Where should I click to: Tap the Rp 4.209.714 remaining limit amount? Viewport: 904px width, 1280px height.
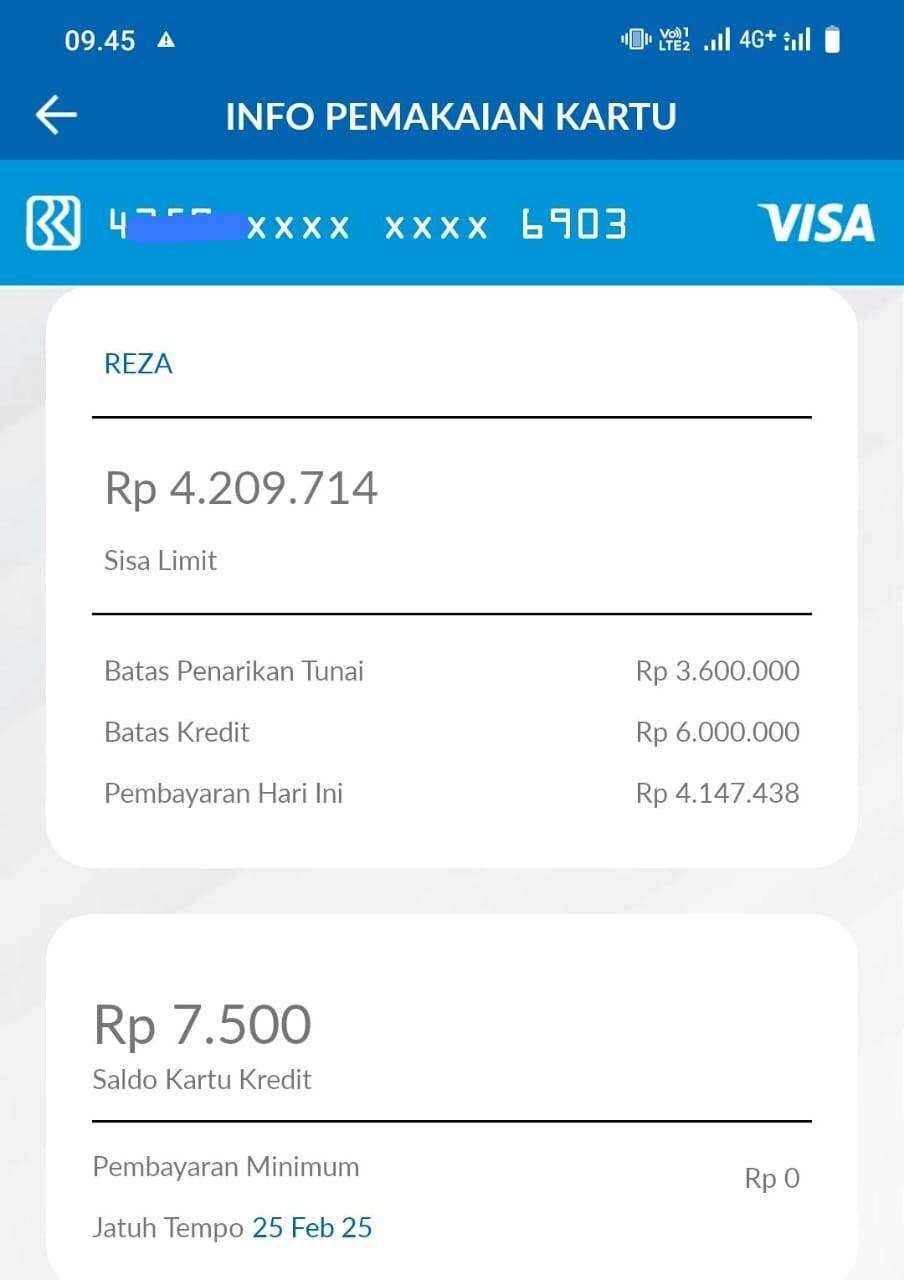241,489
